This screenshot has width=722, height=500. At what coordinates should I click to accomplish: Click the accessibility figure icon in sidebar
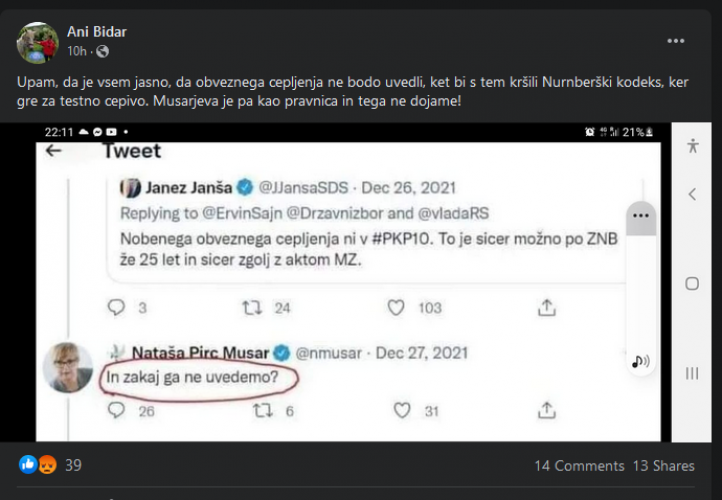point(692,146)
